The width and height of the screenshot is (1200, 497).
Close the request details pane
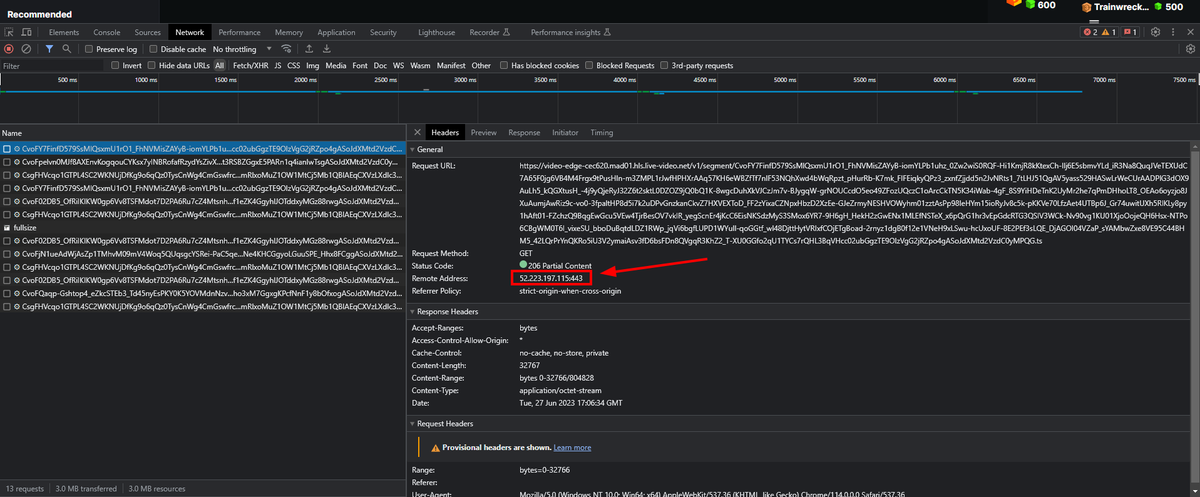(415, 132)
